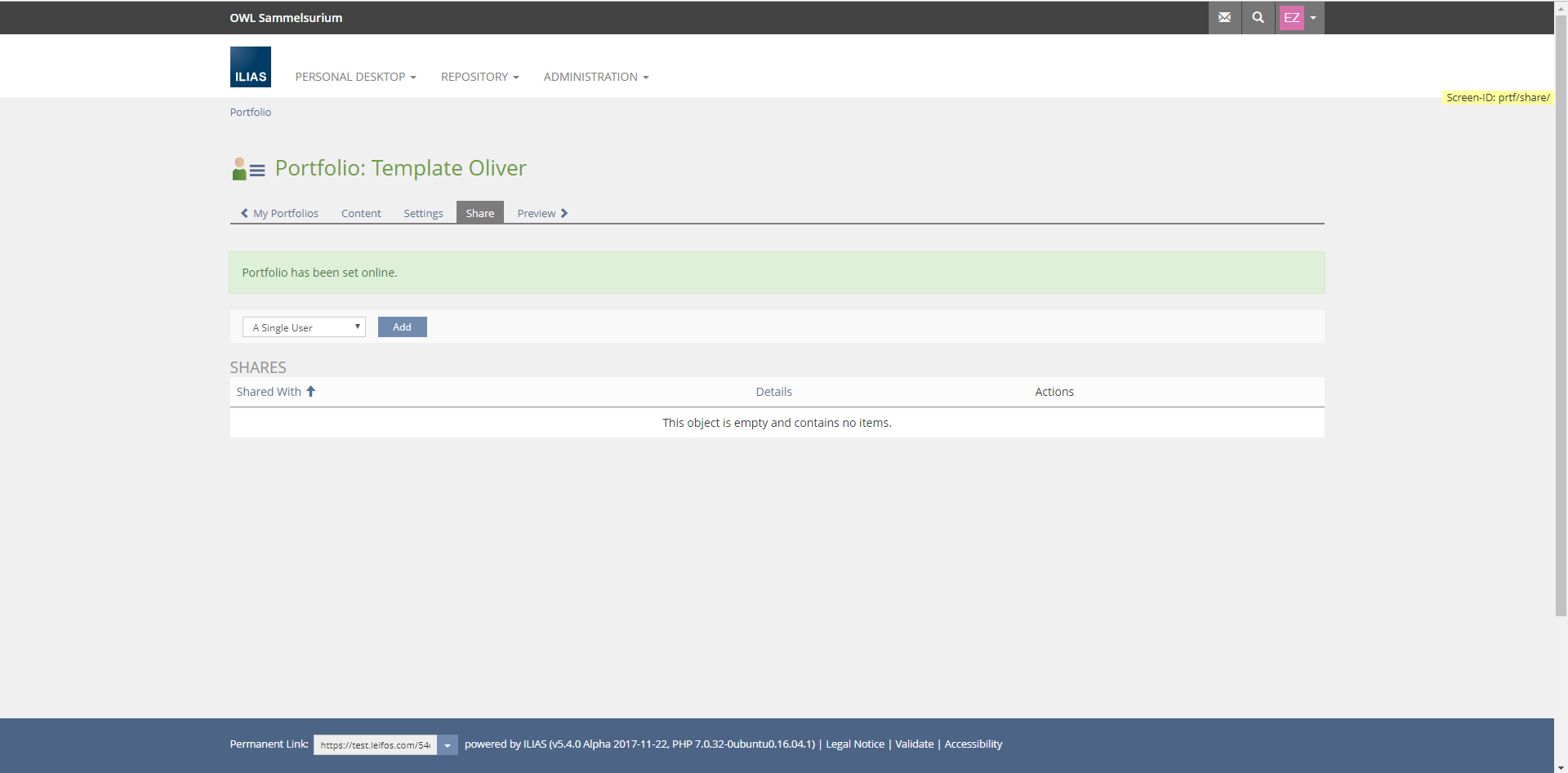Open the mail envelope icon

point(1224,17)
